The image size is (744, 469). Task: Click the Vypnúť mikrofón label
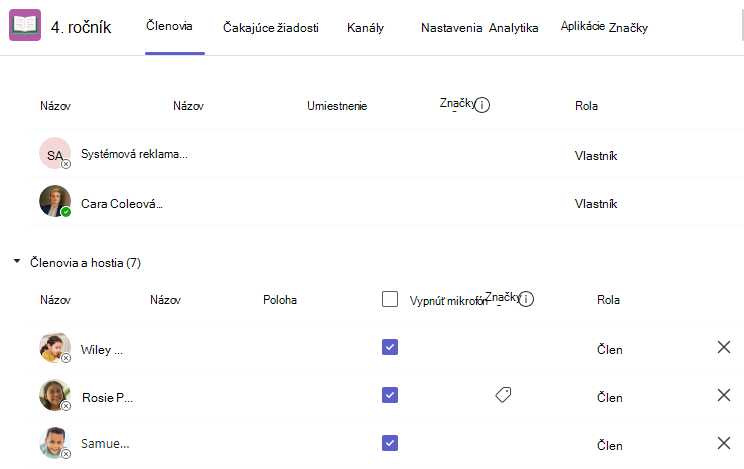pos(448,301)
